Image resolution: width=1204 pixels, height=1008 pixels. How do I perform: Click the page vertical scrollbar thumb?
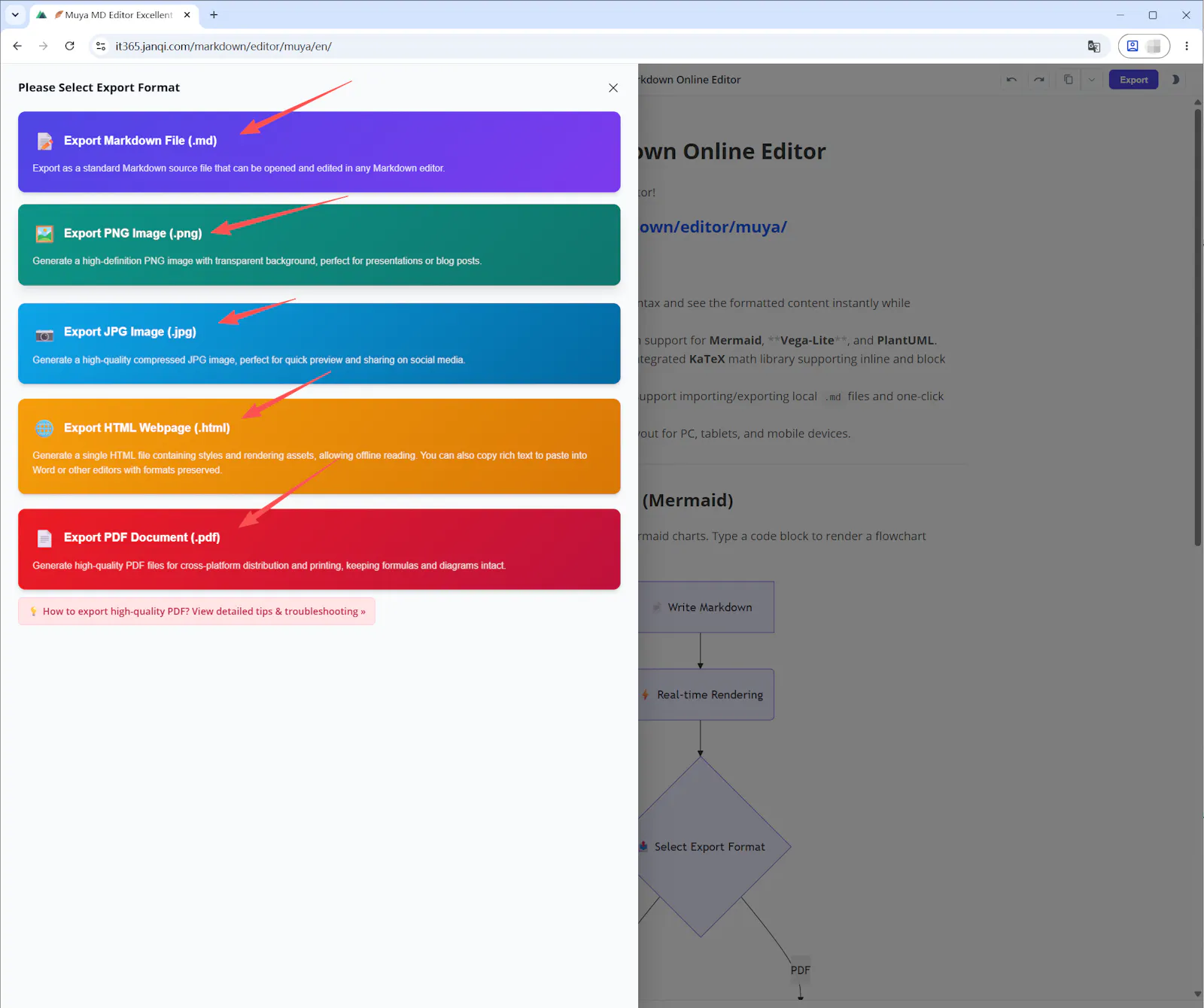tap(1198, 327)
